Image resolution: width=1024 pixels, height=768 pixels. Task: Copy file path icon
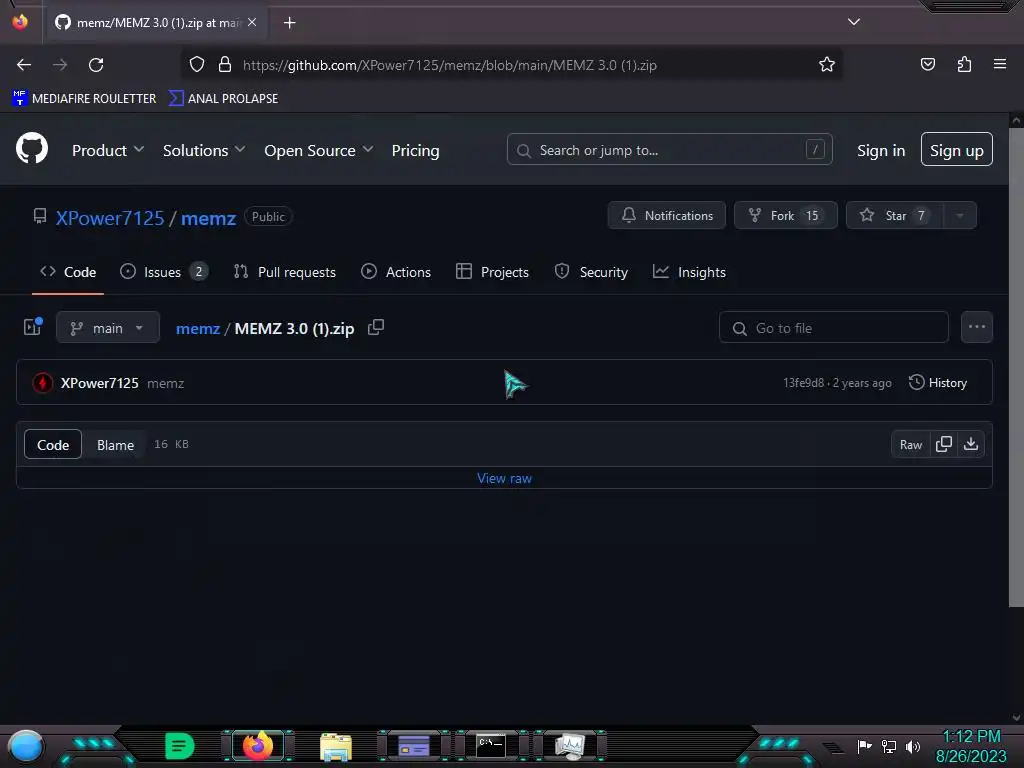click(x=376, y=327)
